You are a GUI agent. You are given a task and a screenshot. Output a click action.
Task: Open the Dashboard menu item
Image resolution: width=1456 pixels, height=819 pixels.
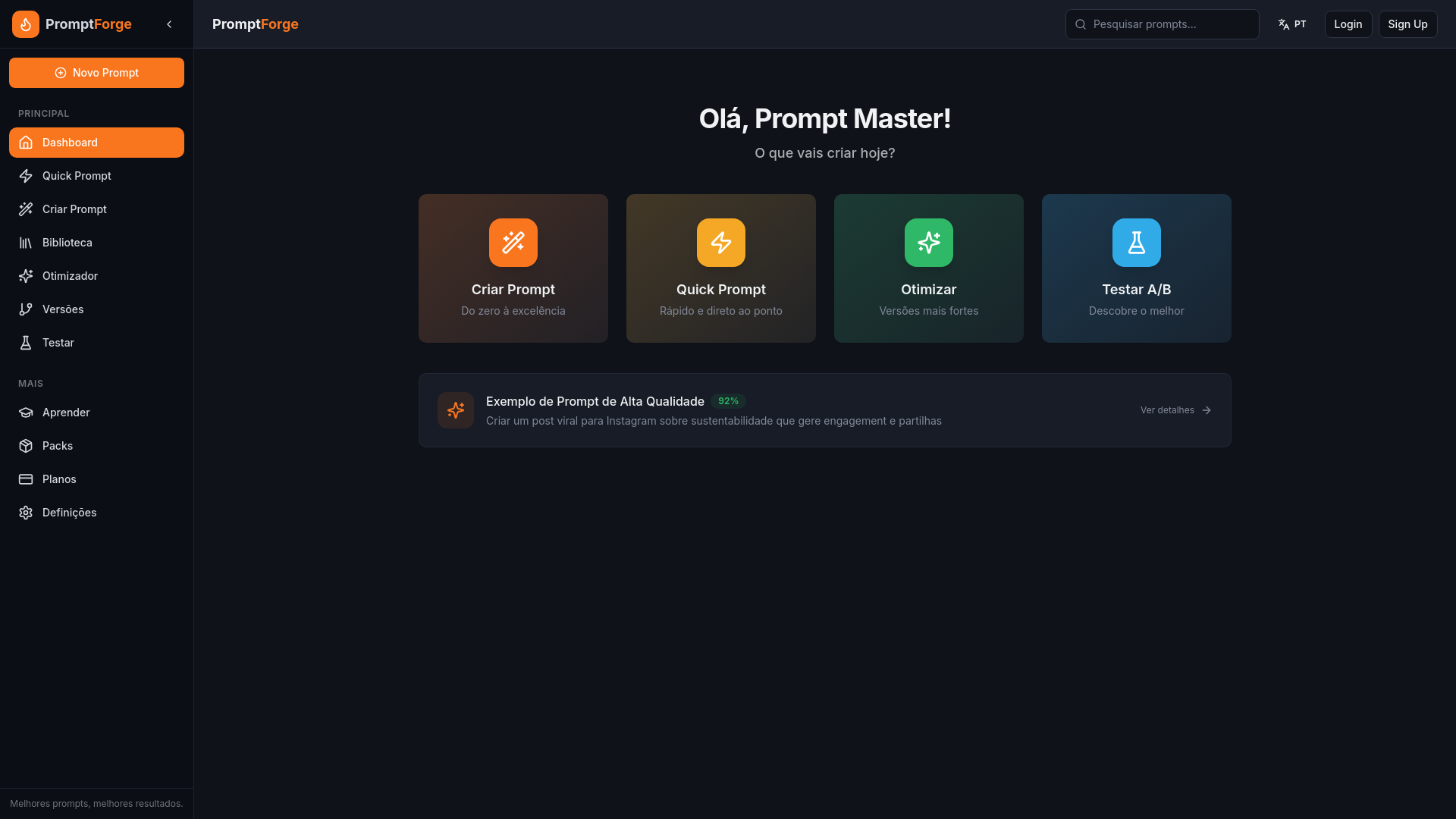click(96, 143)
